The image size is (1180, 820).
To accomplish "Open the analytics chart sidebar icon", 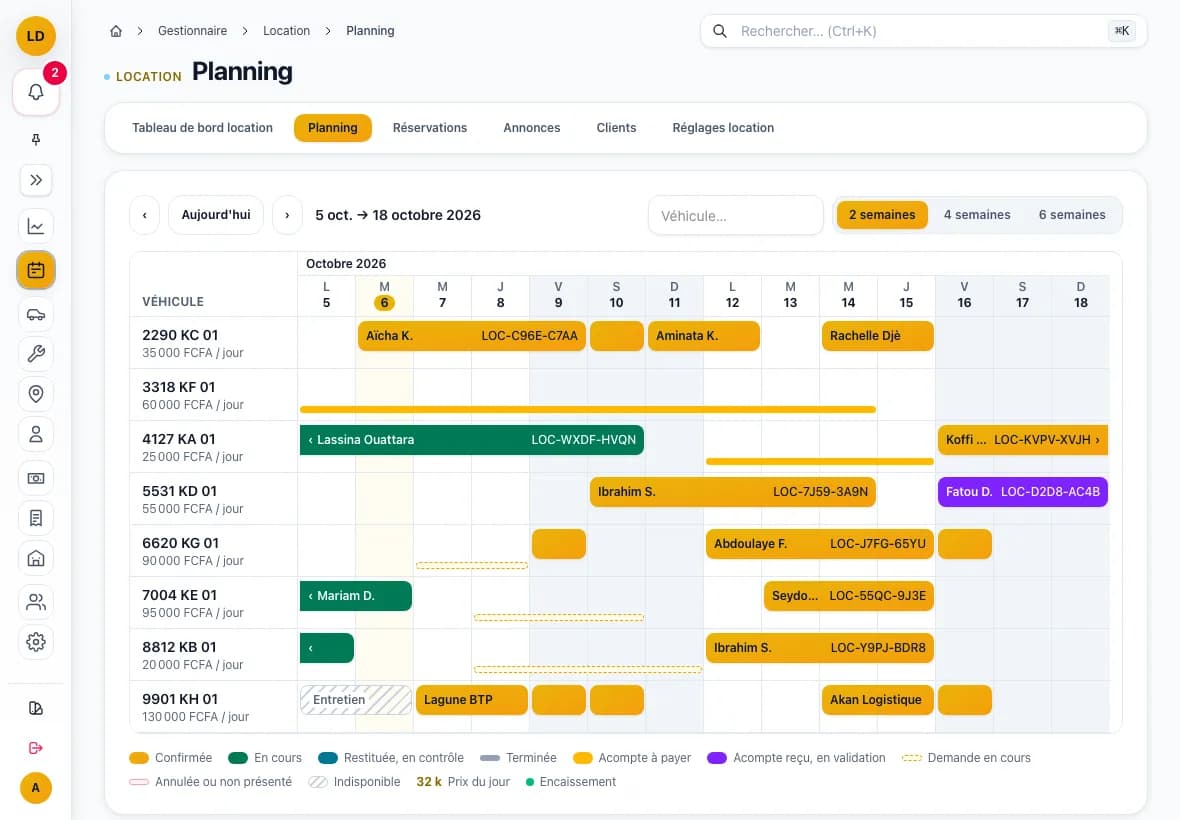I will tap(35, 226).
